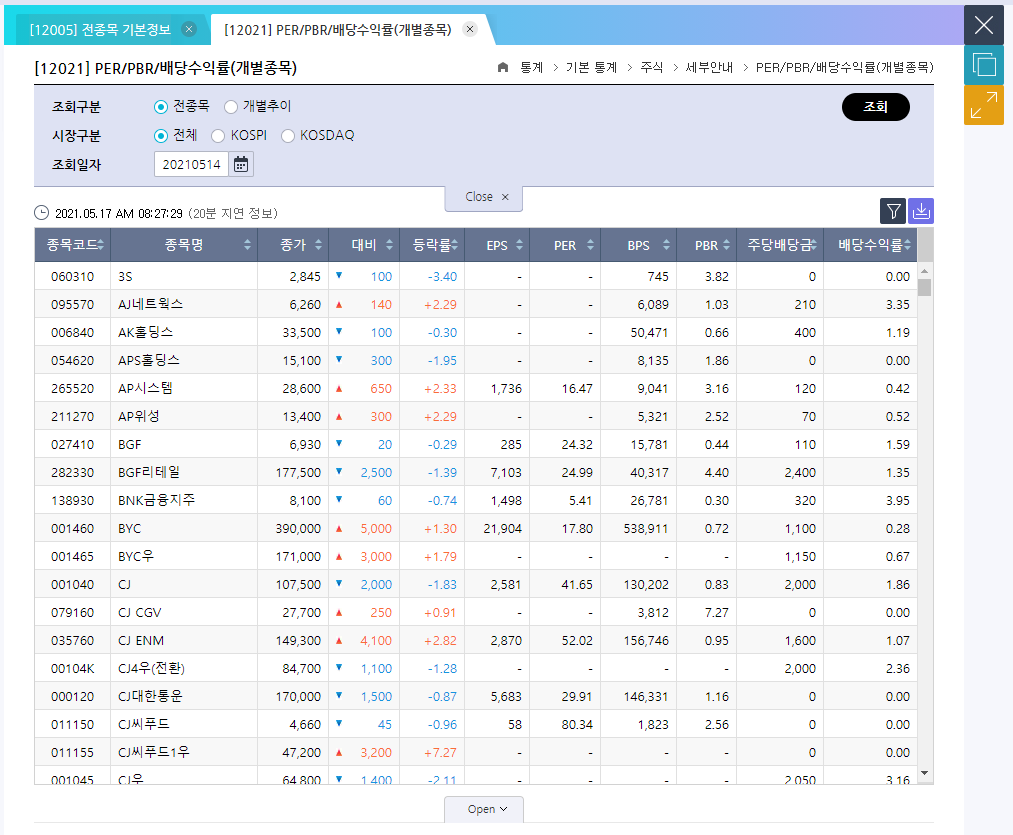Click APS홀딩스 stock name

click(149, 361)
